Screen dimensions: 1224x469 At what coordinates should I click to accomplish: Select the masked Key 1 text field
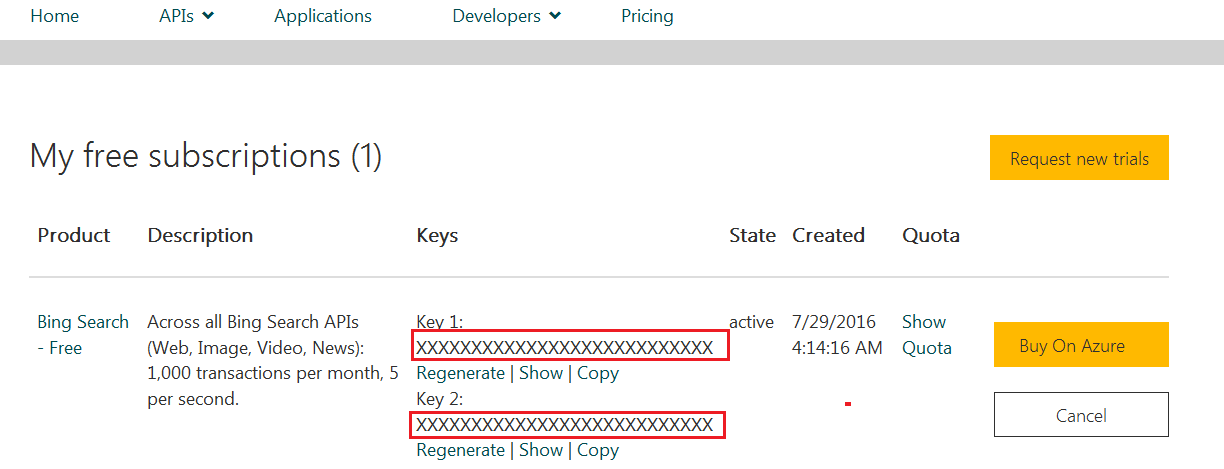(570, 347)
